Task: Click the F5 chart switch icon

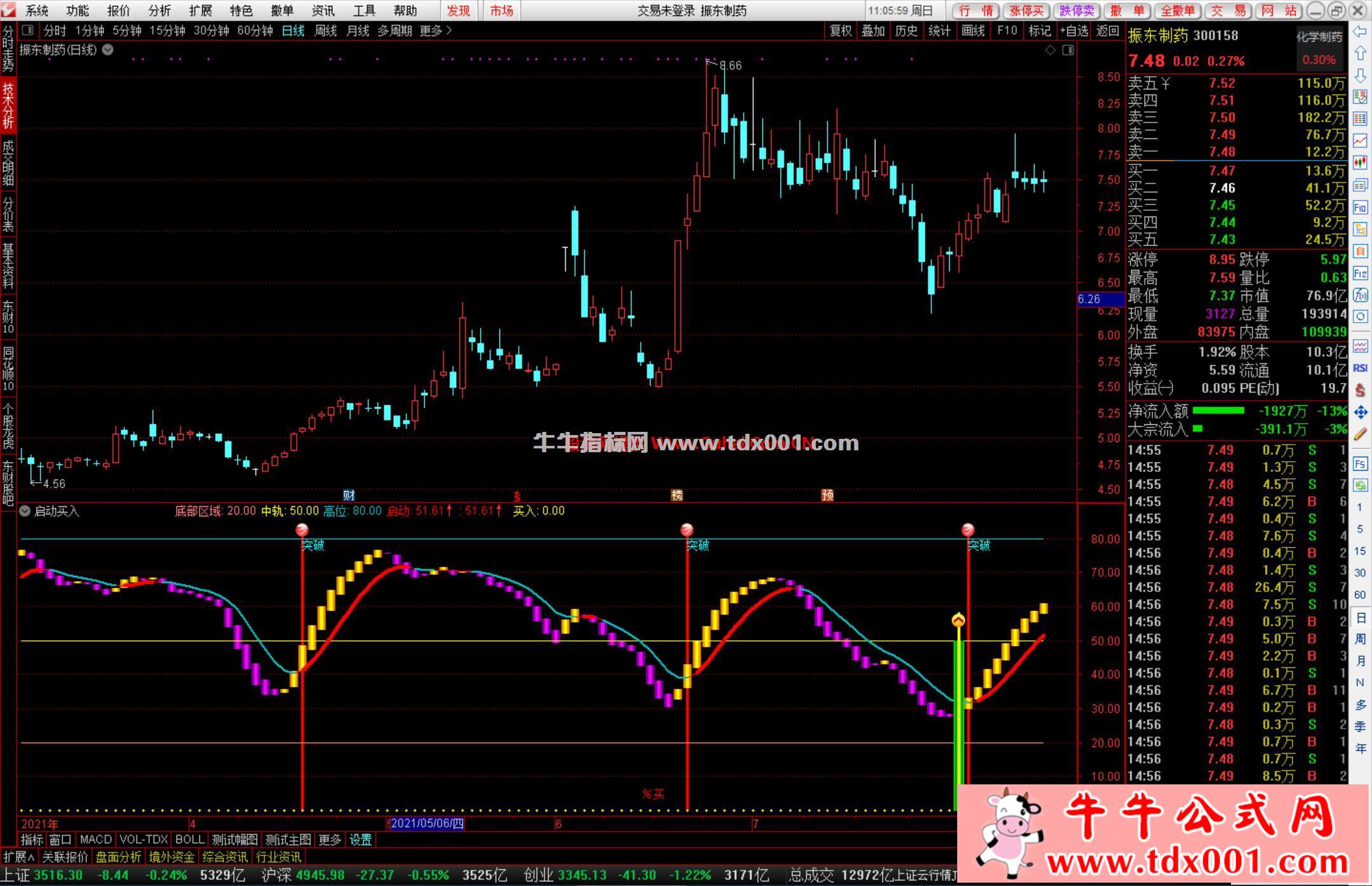Action: tap(1360, 464)
